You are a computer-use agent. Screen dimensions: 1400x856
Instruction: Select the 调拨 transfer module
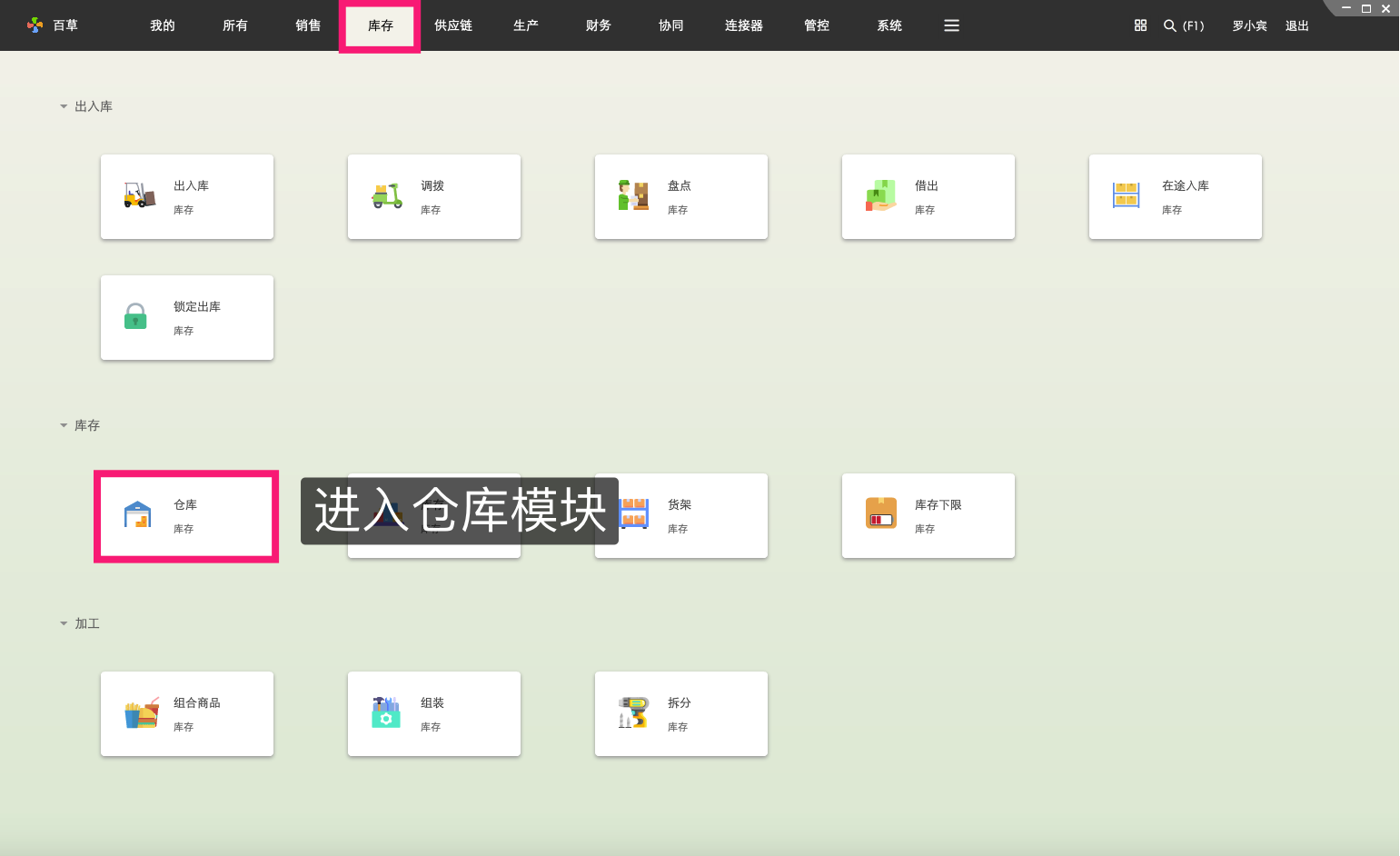pos(433,196)
